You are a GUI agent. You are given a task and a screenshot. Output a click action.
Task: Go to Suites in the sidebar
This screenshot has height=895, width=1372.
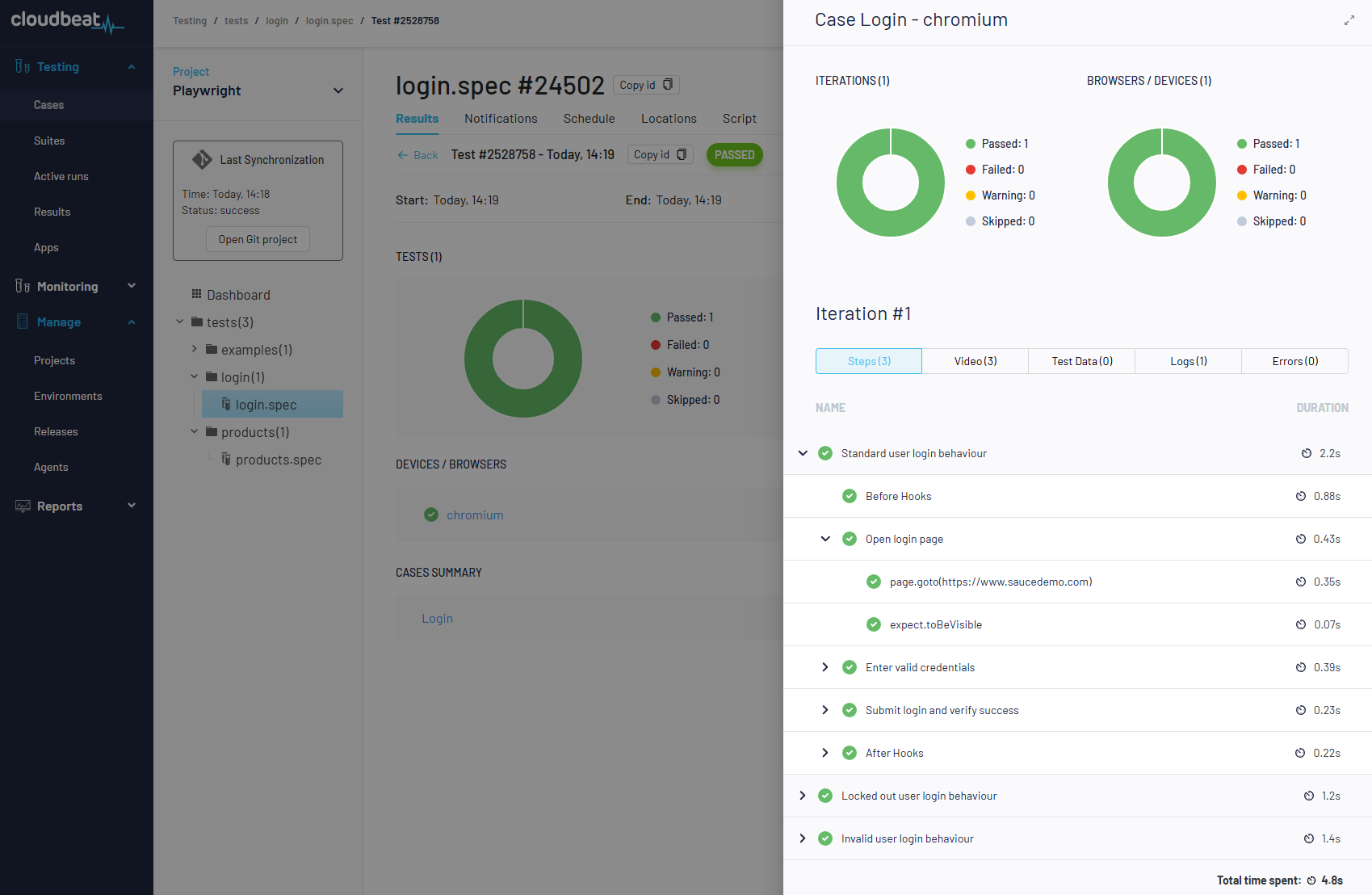coord(49,141)
